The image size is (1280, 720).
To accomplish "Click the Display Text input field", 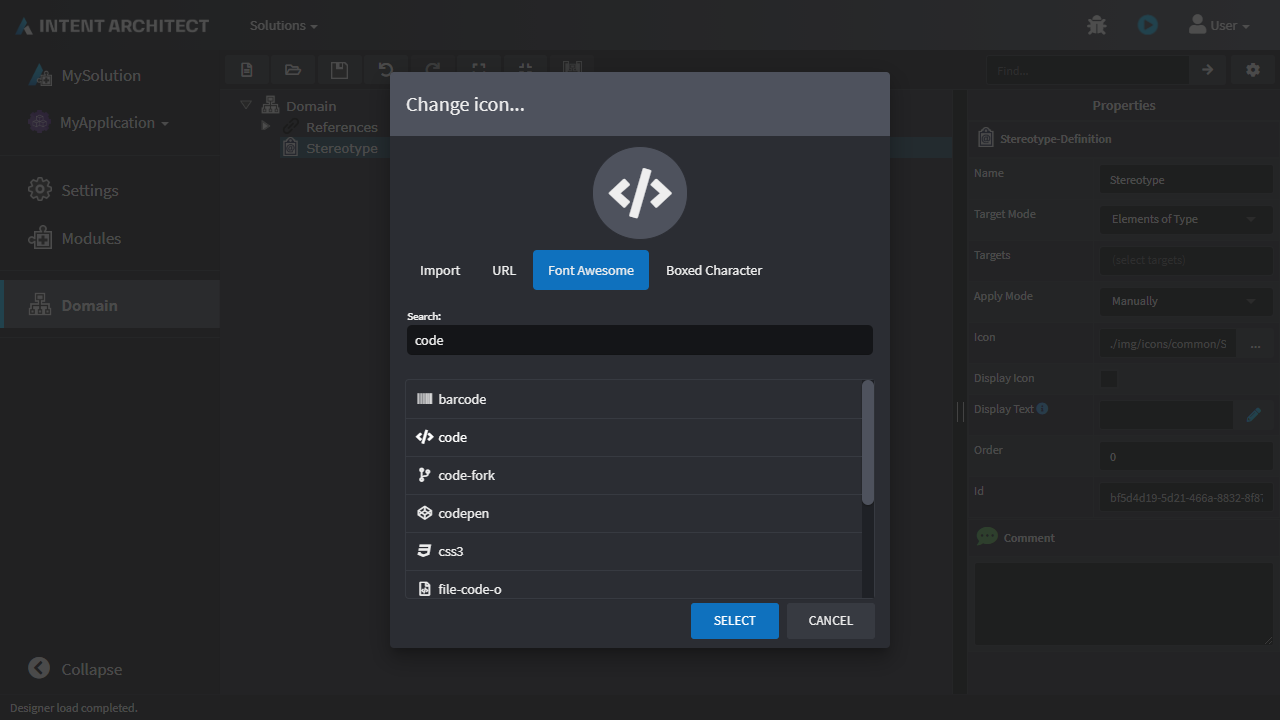I will pyautogui.click(x=1166, y=415).
